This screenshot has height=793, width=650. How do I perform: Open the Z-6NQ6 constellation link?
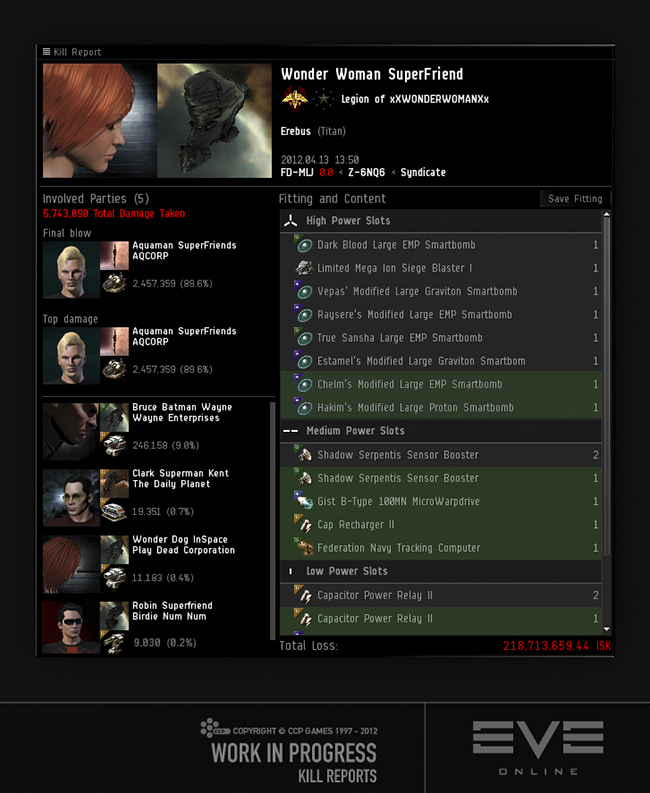point(366,172)
